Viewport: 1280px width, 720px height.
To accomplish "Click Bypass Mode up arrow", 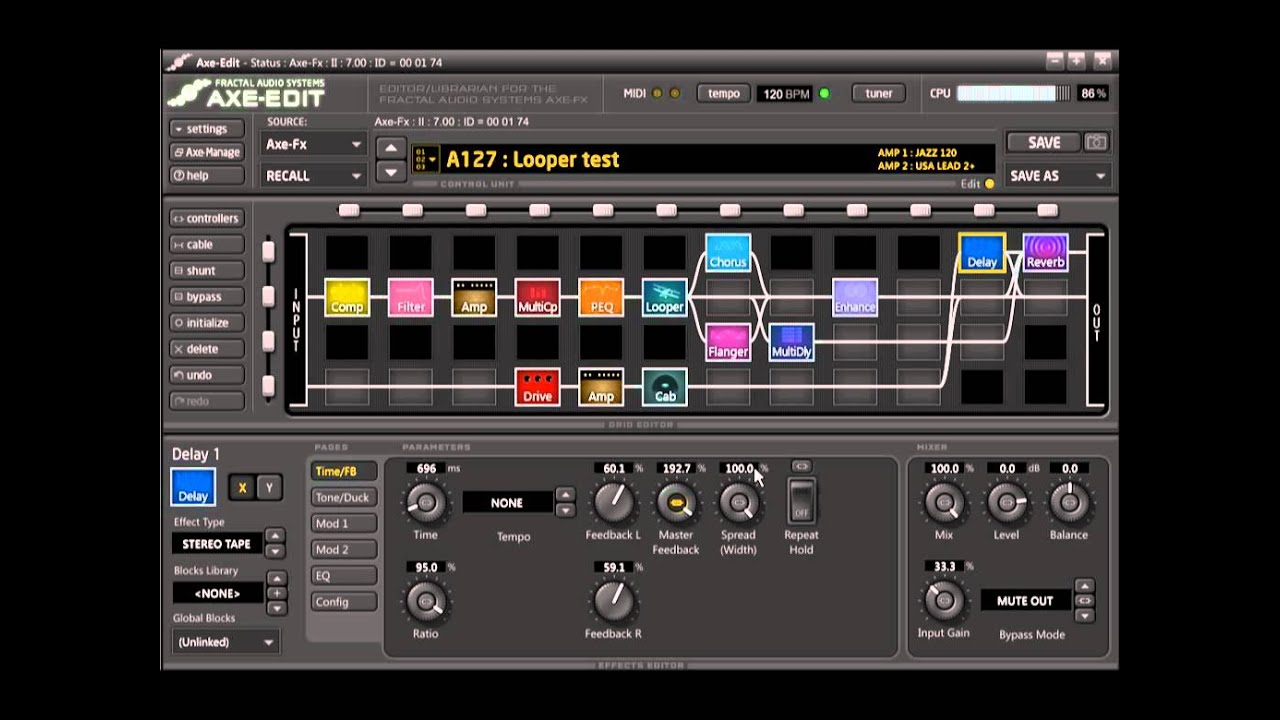I will tap(1084, 586).
